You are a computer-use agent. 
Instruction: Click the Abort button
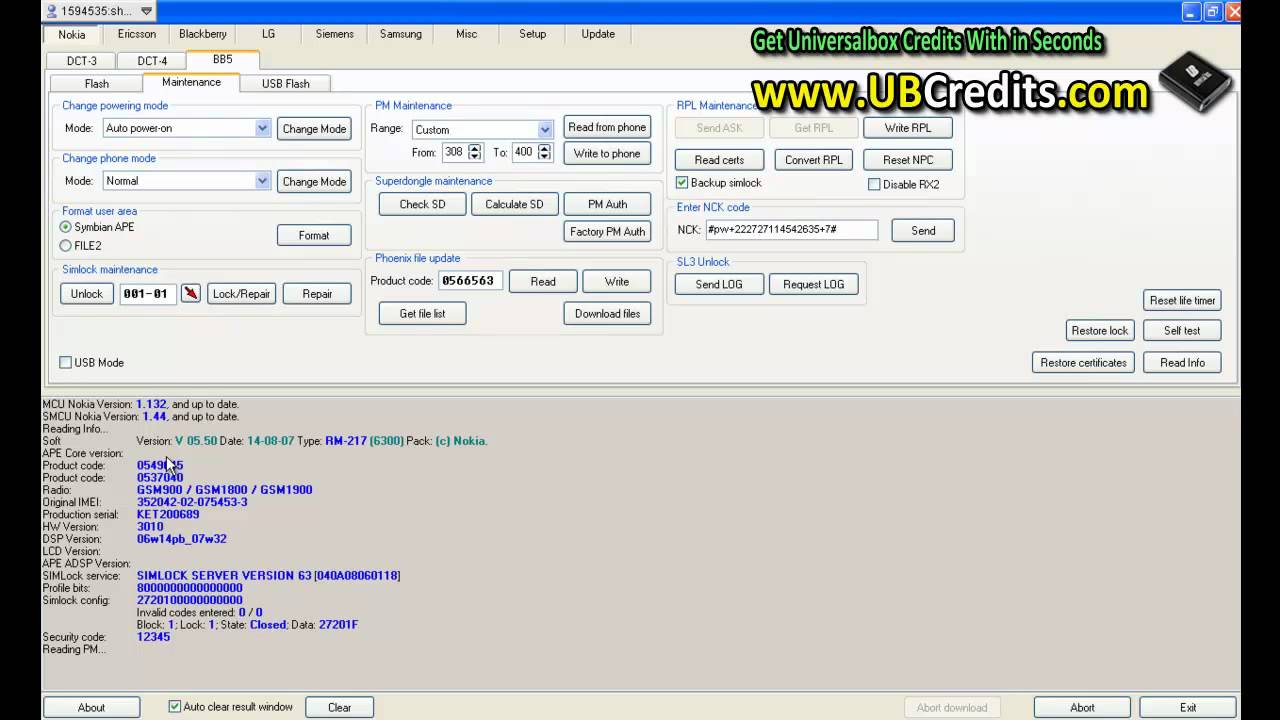(x=1082, y=707)
